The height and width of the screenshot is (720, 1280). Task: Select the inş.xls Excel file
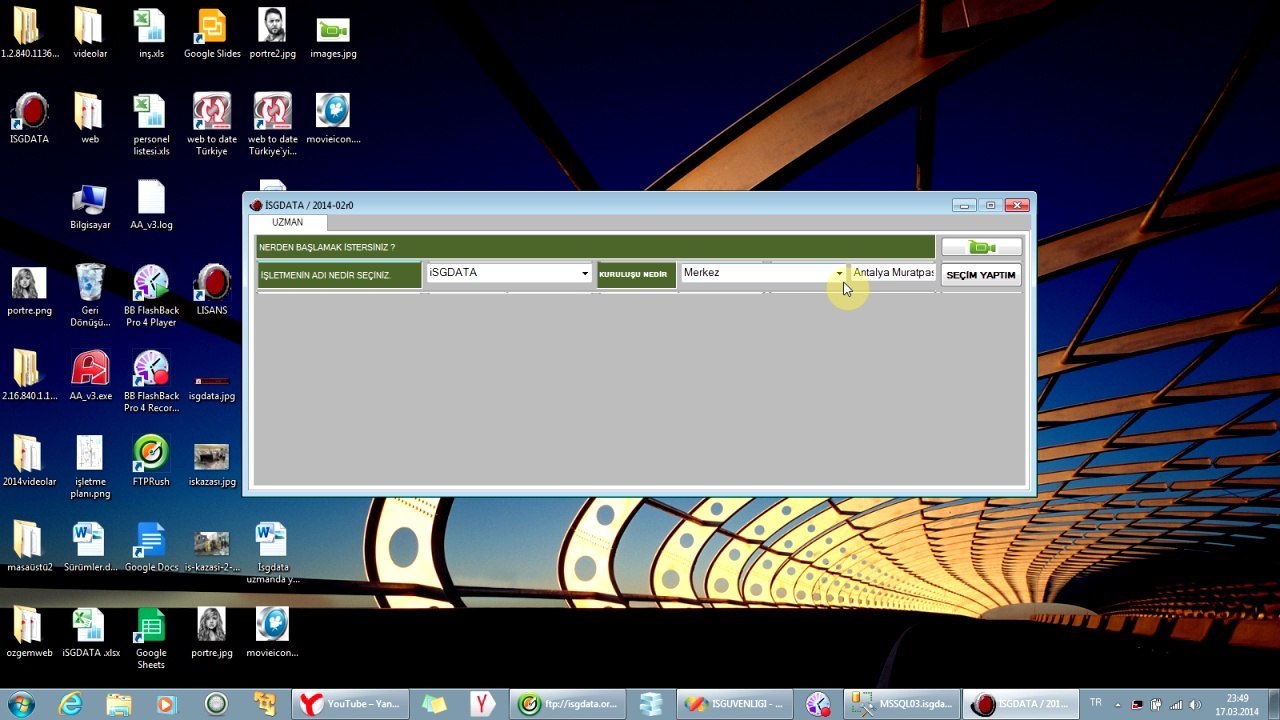[151, 33]
